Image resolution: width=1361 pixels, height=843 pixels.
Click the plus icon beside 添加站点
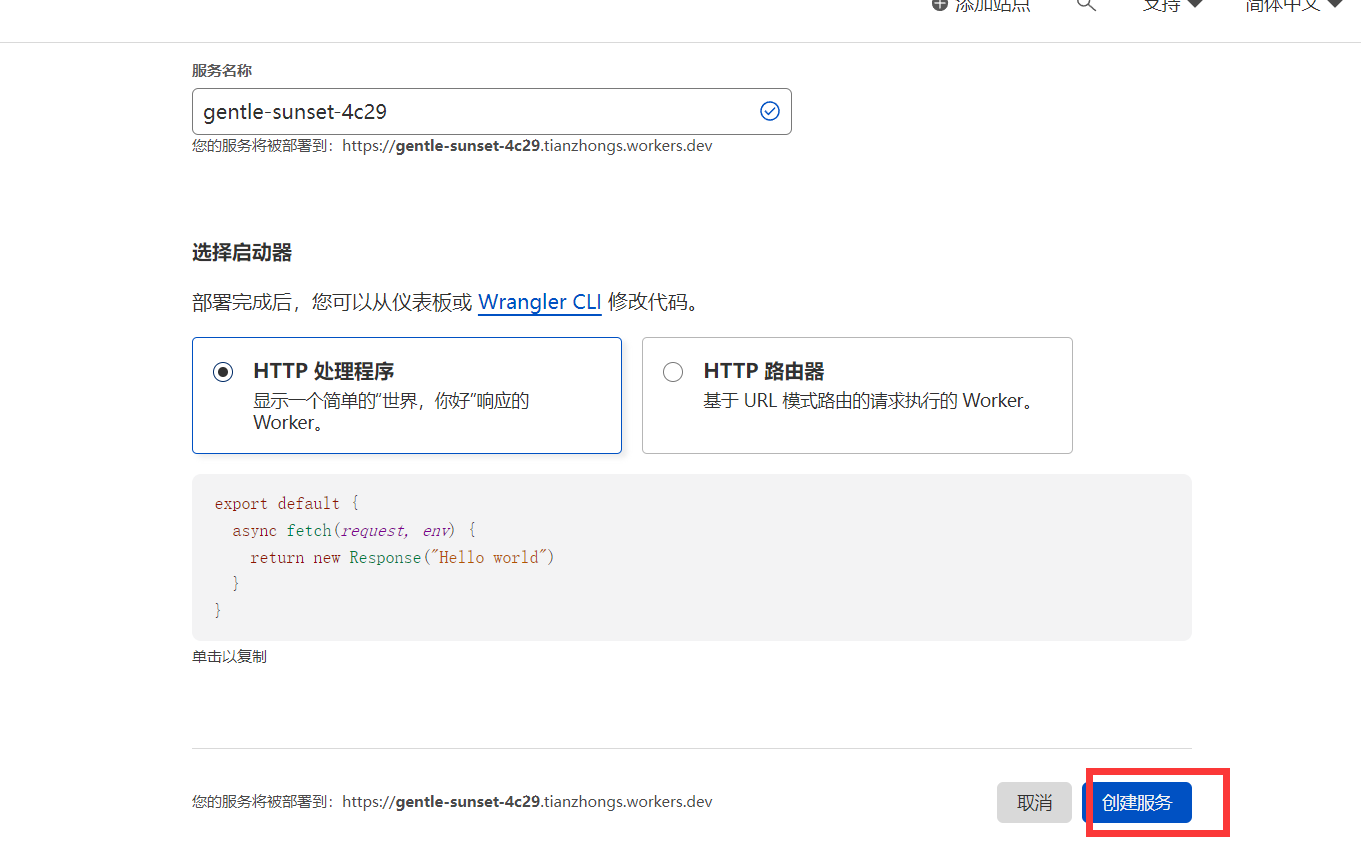coord(939,5)
